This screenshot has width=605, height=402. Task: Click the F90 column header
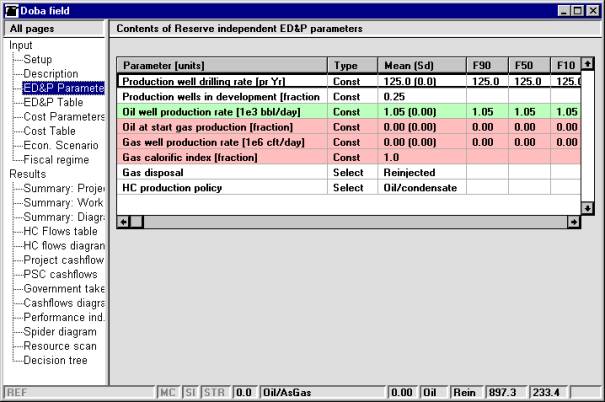488,65
